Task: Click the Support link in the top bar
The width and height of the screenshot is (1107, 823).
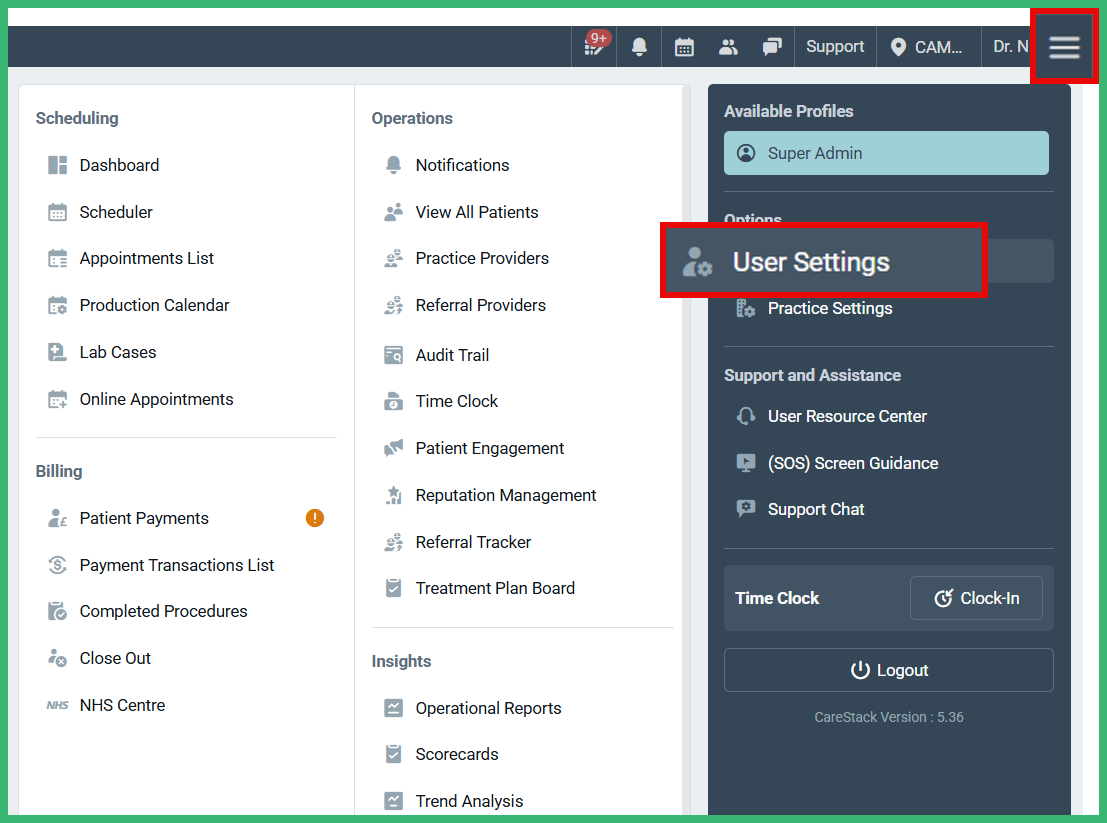Action: tap(835, 46)
